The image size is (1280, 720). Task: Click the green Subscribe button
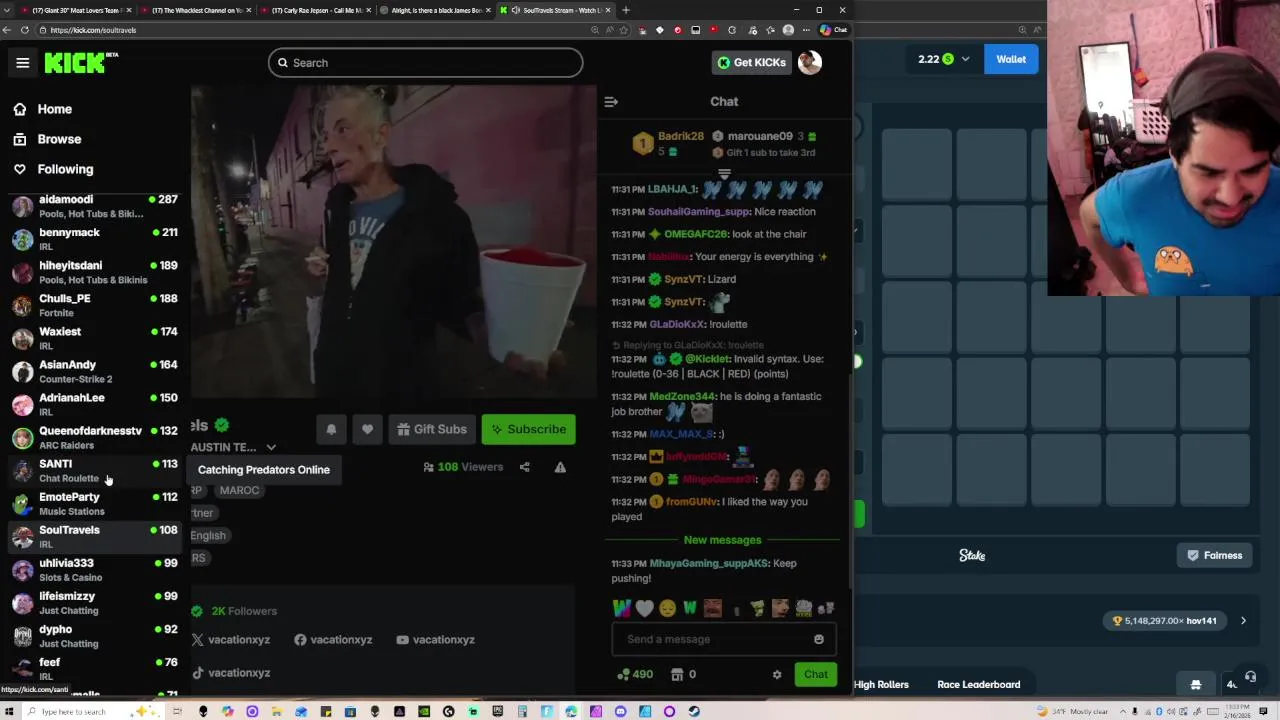[x=528, y=429]
